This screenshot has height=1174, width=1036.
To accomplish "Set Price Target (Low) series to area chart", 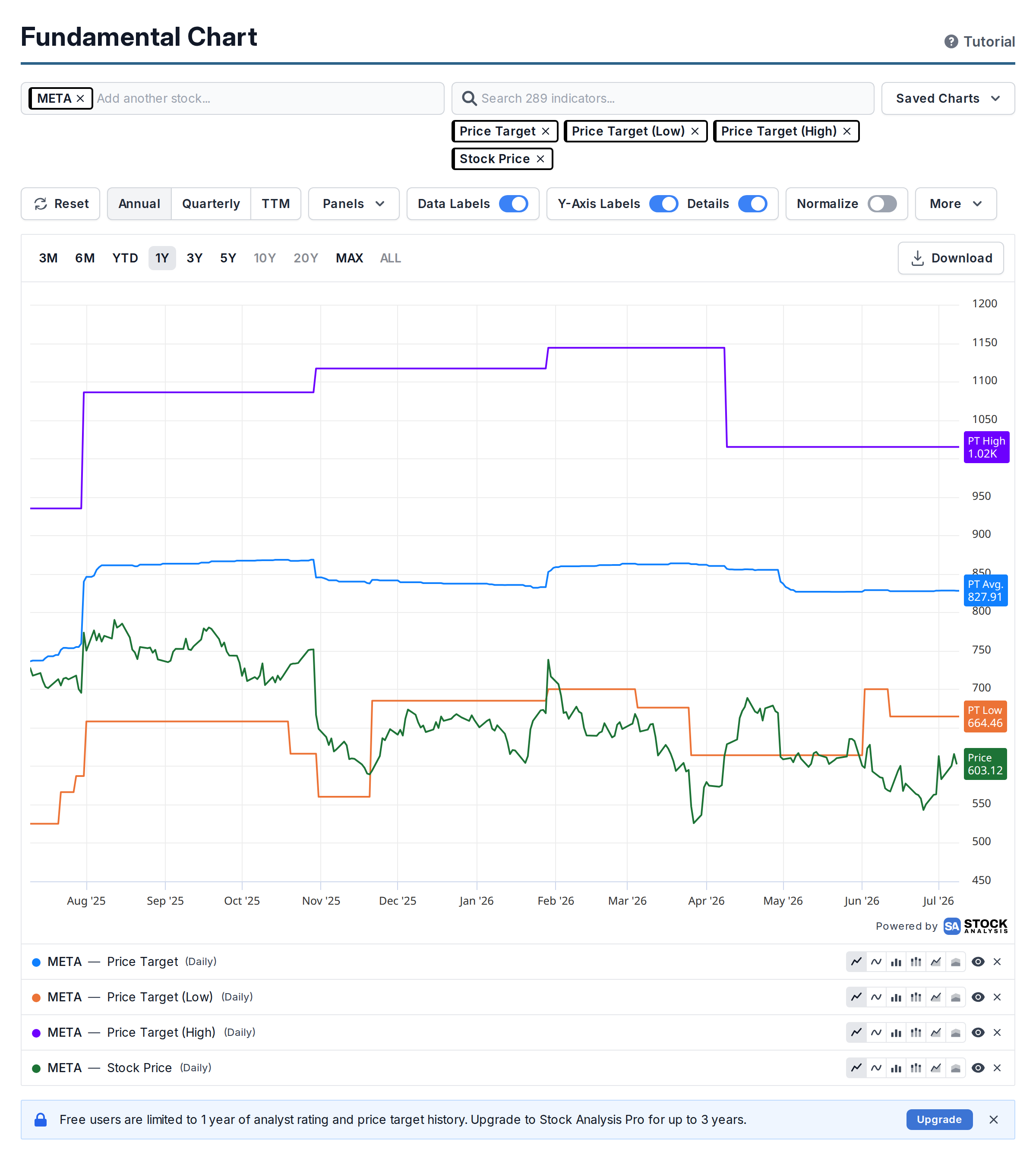I will point(935,997).
